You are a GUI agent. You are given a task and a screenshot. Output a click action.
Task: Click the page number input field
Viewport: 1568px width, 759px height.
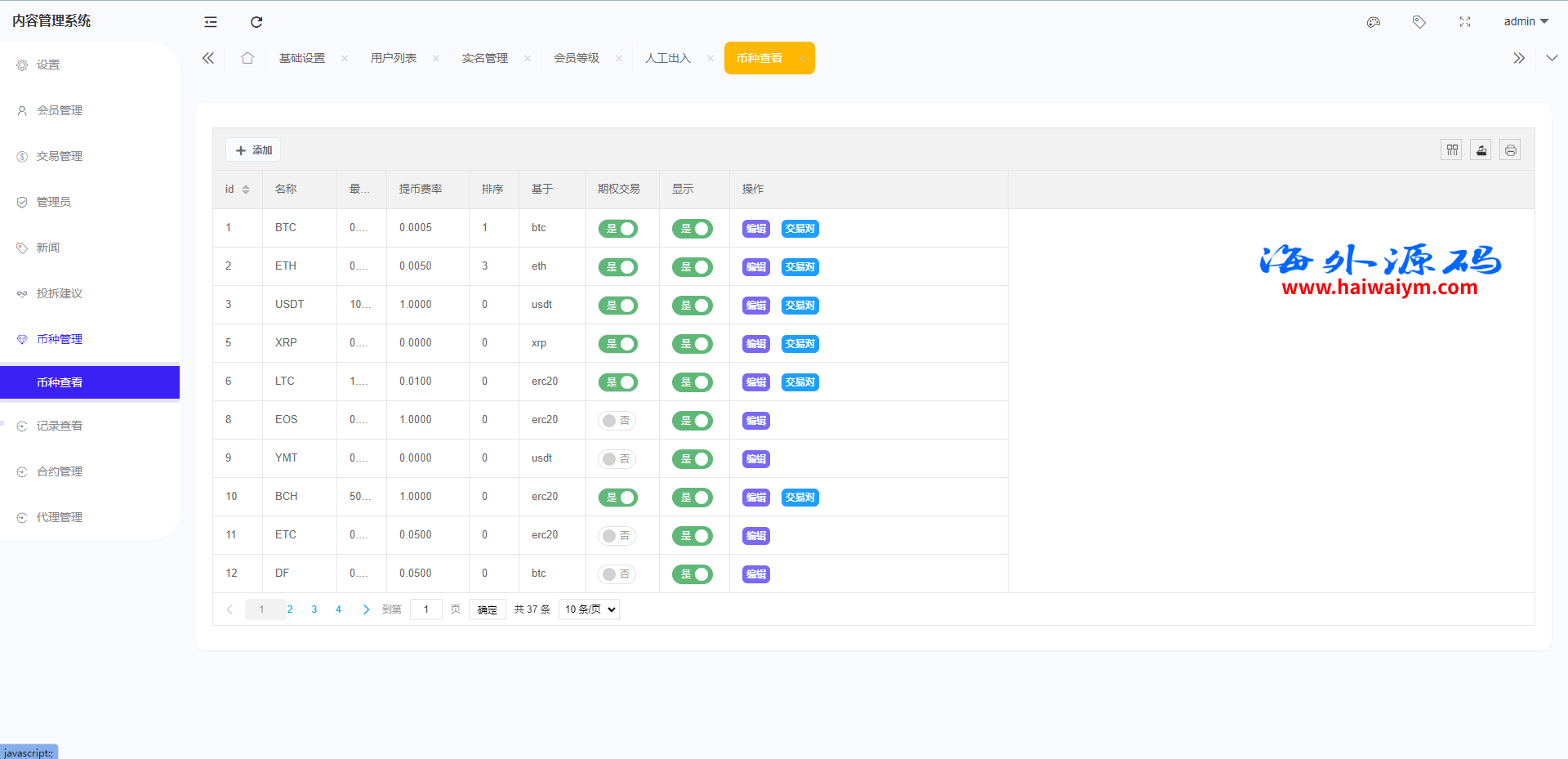click(425, 609)
